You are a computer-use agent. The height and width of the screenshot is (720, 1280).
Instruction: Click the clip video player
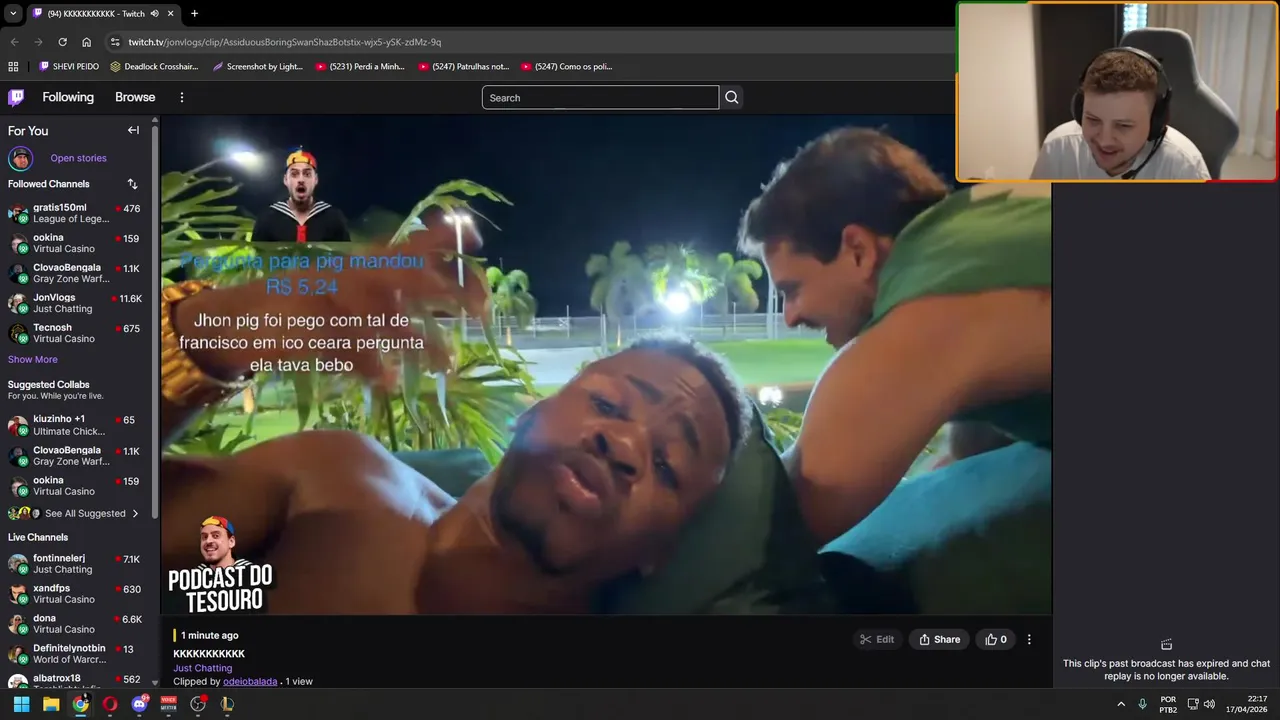point(606,365)
